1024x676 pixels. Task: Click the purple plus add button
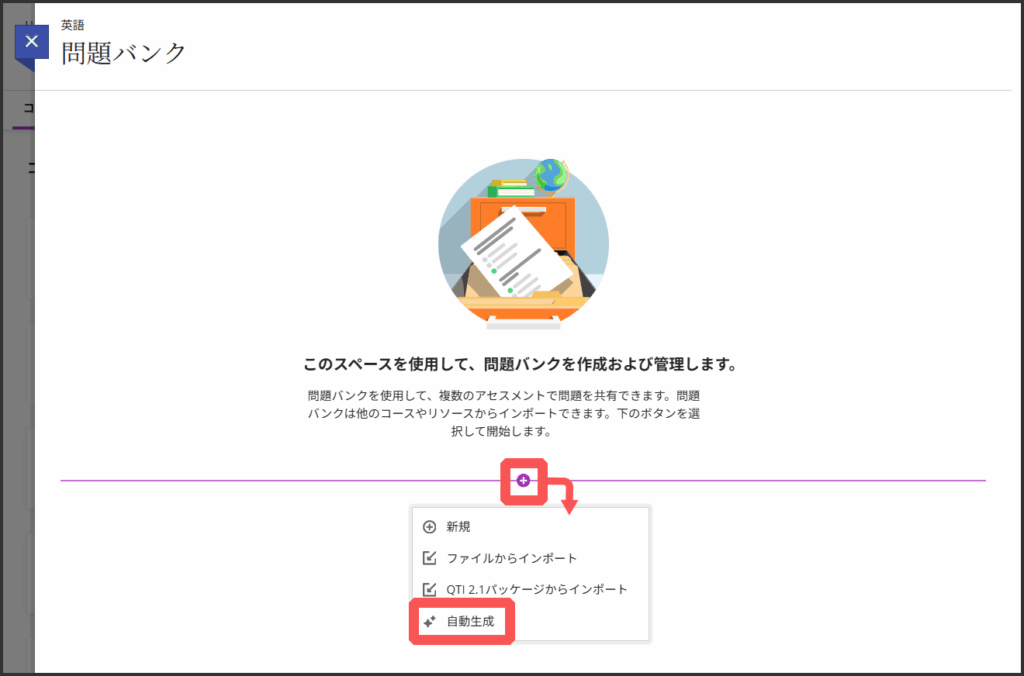pyautogui.click(x=523, y=481)
